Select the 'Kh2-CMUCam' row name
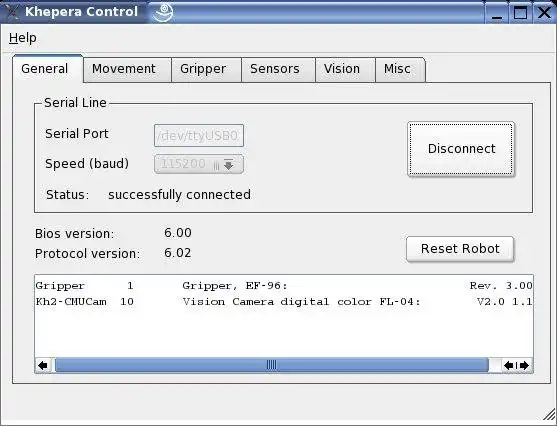The width and height of the screenshot is (557, 426). pos(71,302)
